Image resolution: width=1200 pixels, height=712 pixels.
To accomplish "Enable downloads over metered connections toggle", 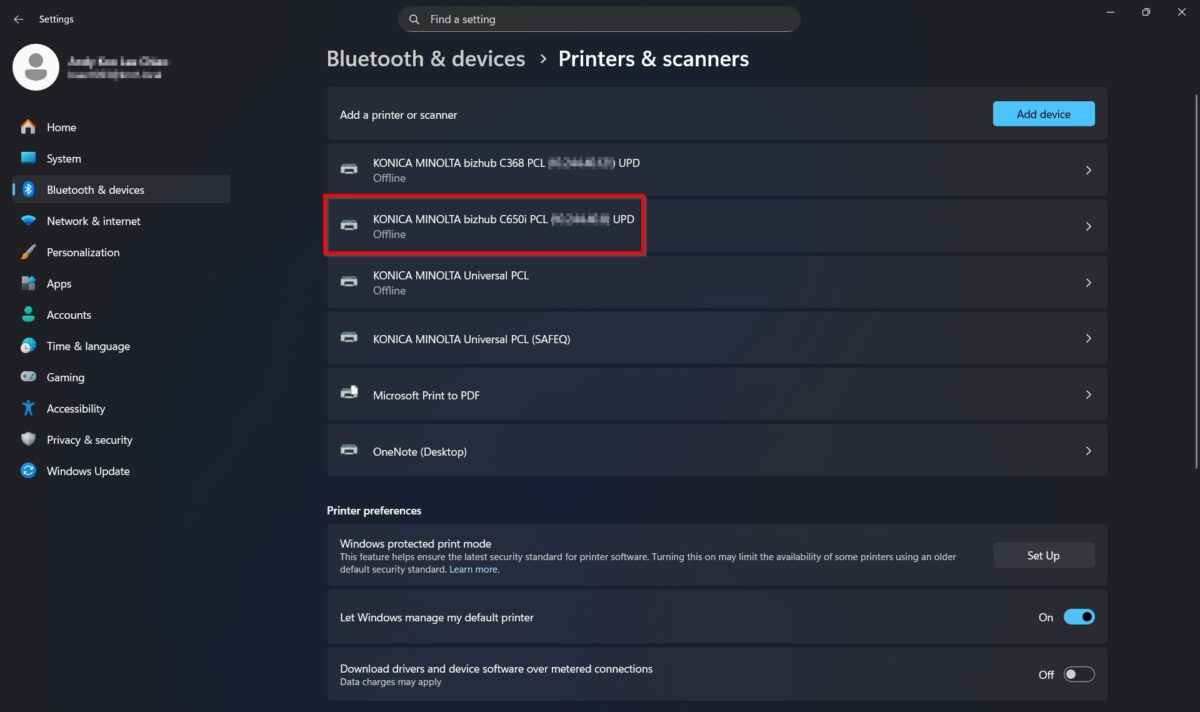I will [x=1079, y=674].
